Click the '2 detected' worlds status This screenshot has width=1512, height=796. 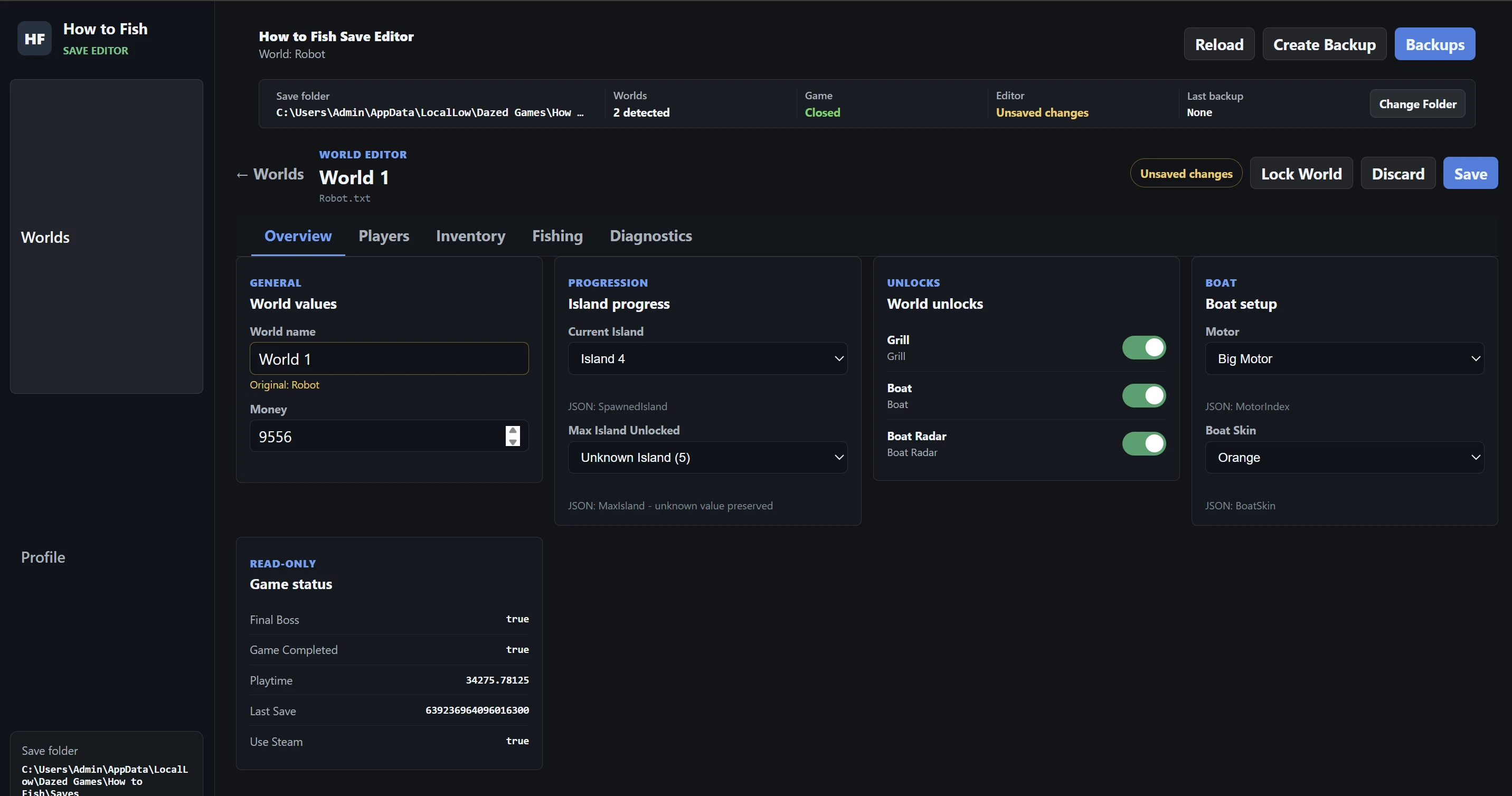pyautogui.click(x=641, y=112)
